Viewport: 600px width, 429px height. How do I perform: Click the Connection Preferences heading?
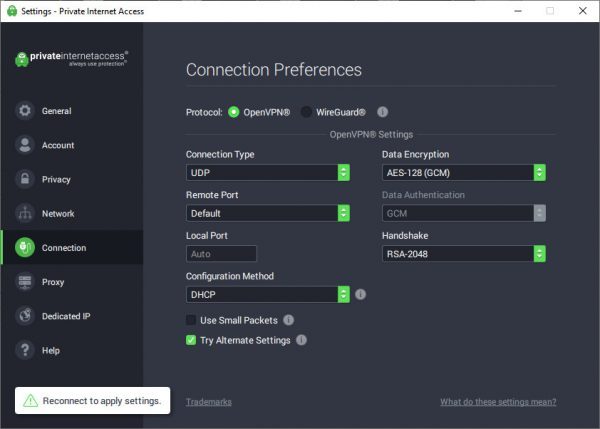pos(274,70)
